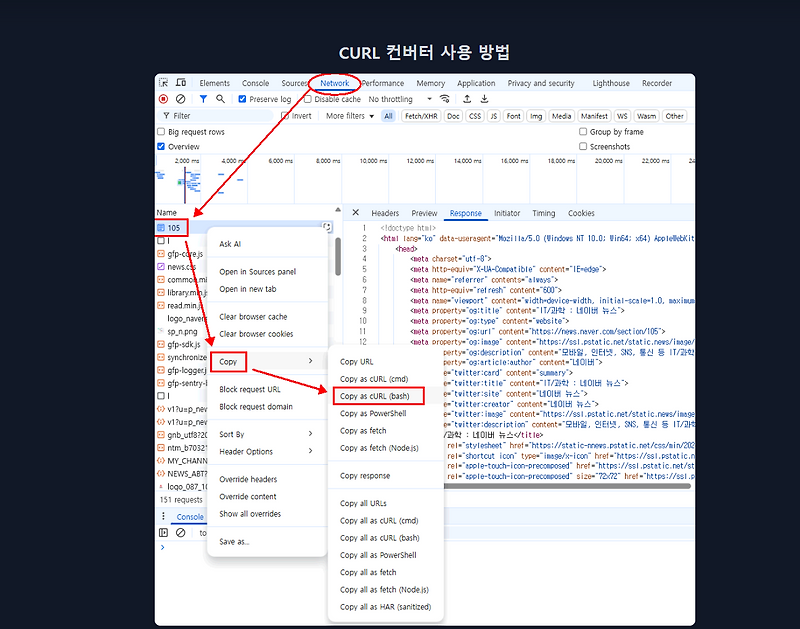Close the request details with the X icon
800x629 pixels.
tap(355, 213)
